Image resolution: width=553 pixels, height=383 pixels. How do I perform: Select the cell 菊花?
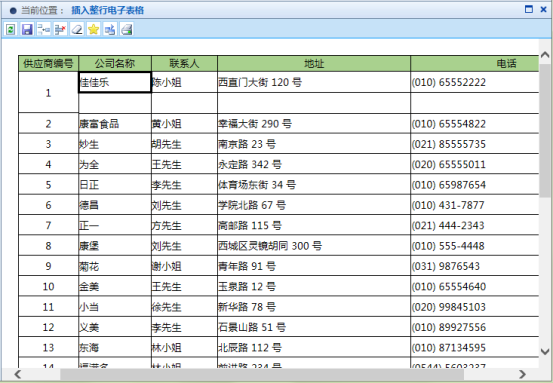coord(115,266)
